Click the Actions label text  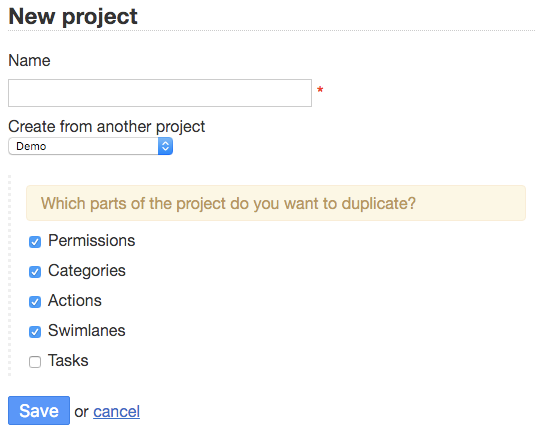point(75,301)
